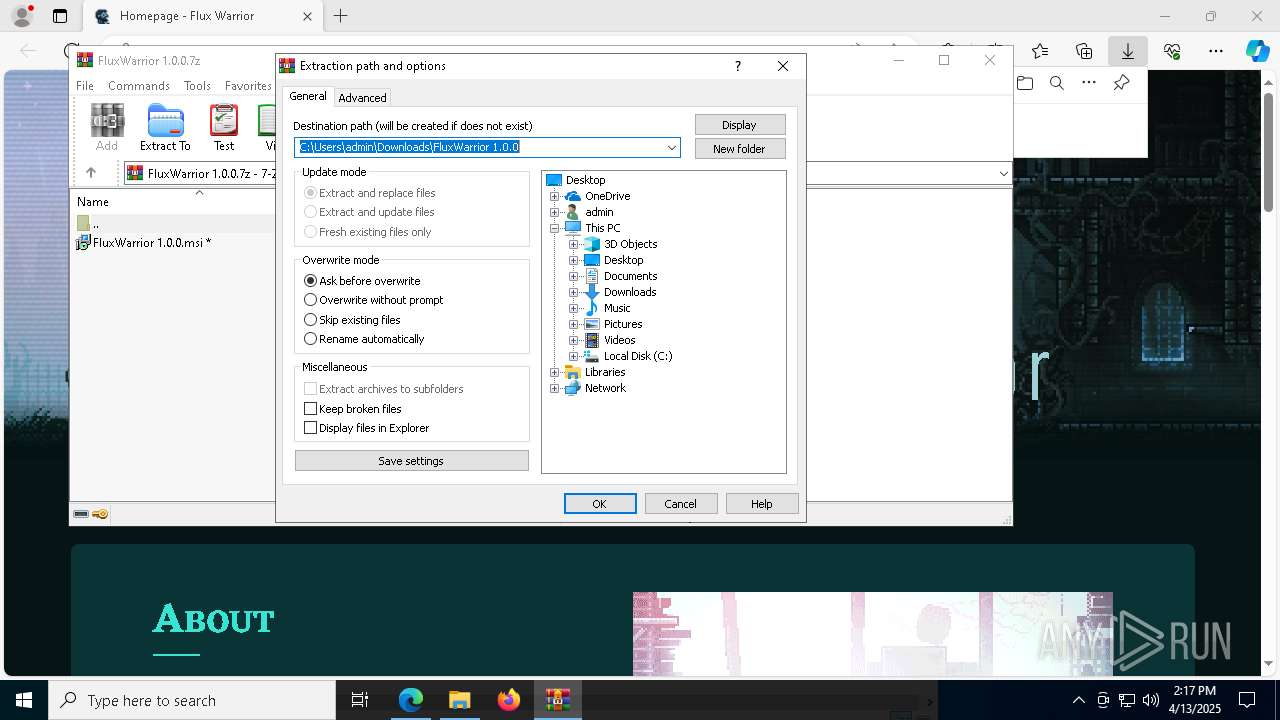Expand the 3D Objects tree node
The height and width of the screenshot is (720, 1280).
(x=574, y=244)
